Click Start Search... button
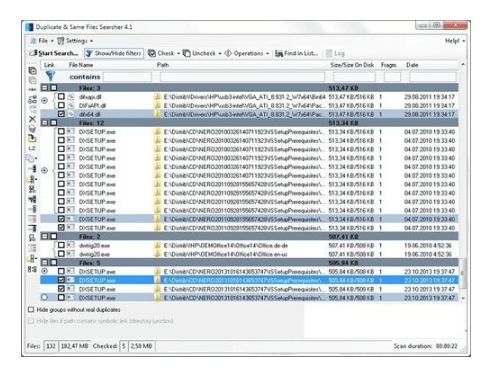This screenshot has height=376, width=502. [54, 53]
